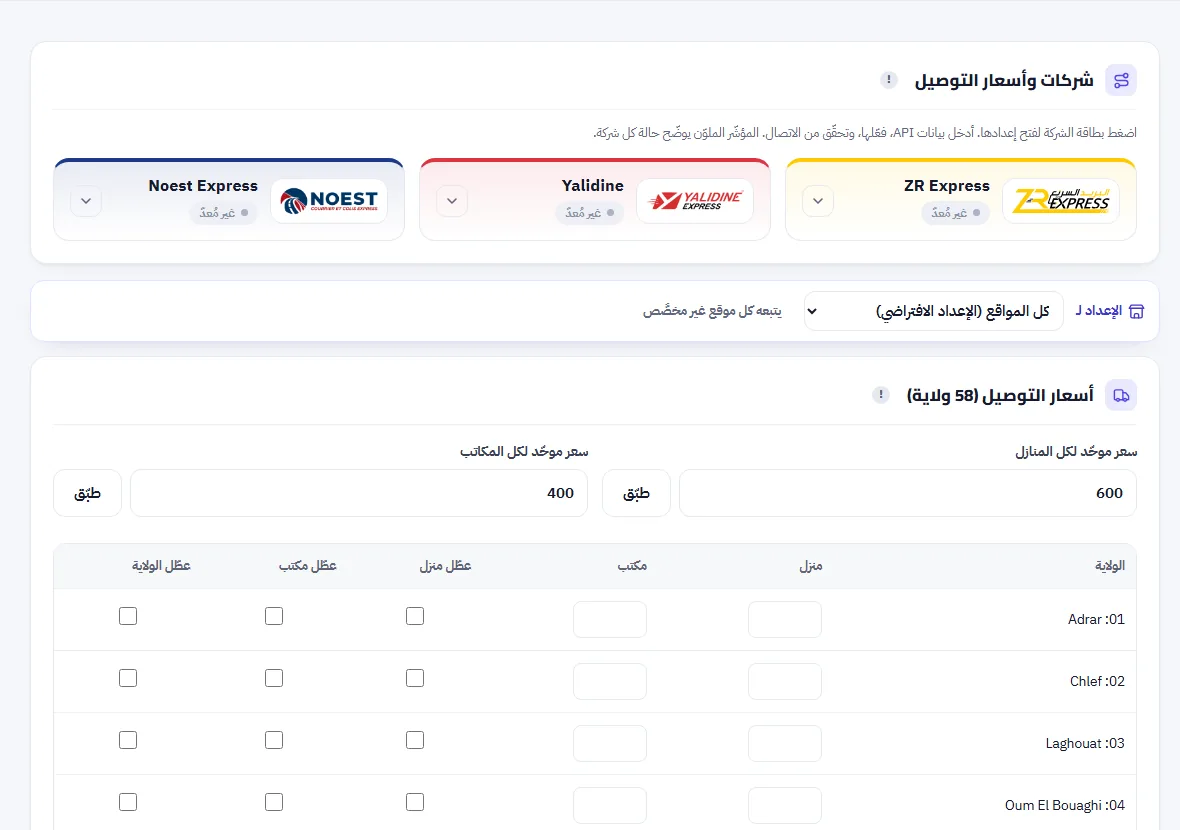This screenshot has height=830, width=1180.
Task: Click the عطّل منزل column header
Action: click(x=446, y=565)
